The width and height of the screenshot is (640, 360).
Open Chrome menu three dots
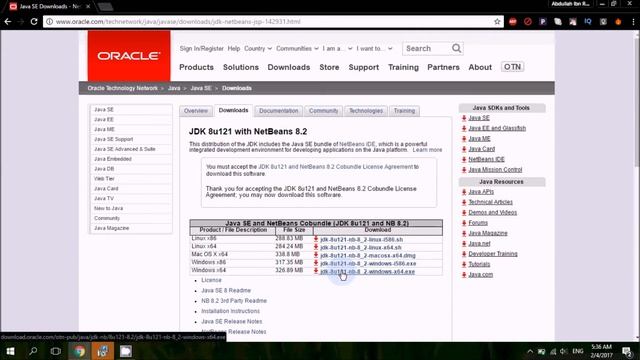[633, 22]
